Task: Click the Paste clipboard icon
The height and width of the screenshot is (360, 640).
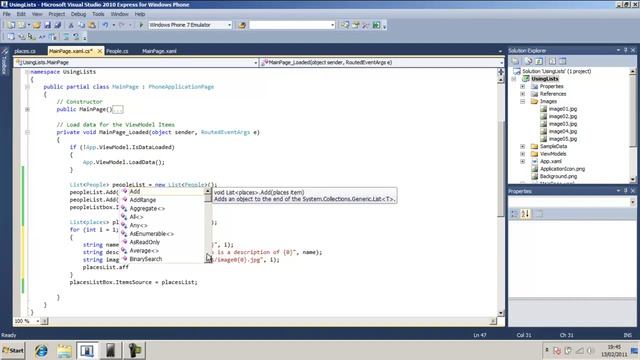Action: [x=92, y=25]
